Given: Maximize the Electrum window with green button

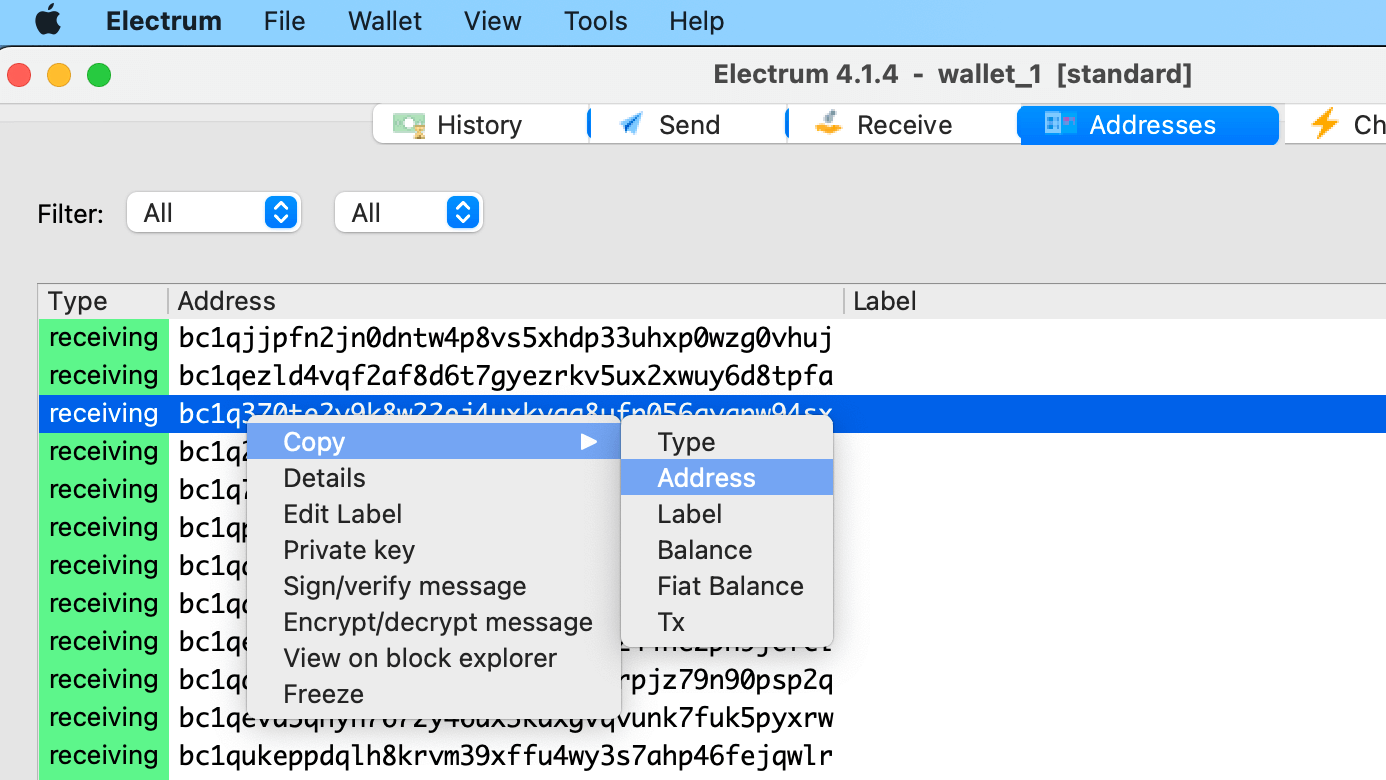Looking at the screenshot, I should click(x=99, y=75).
